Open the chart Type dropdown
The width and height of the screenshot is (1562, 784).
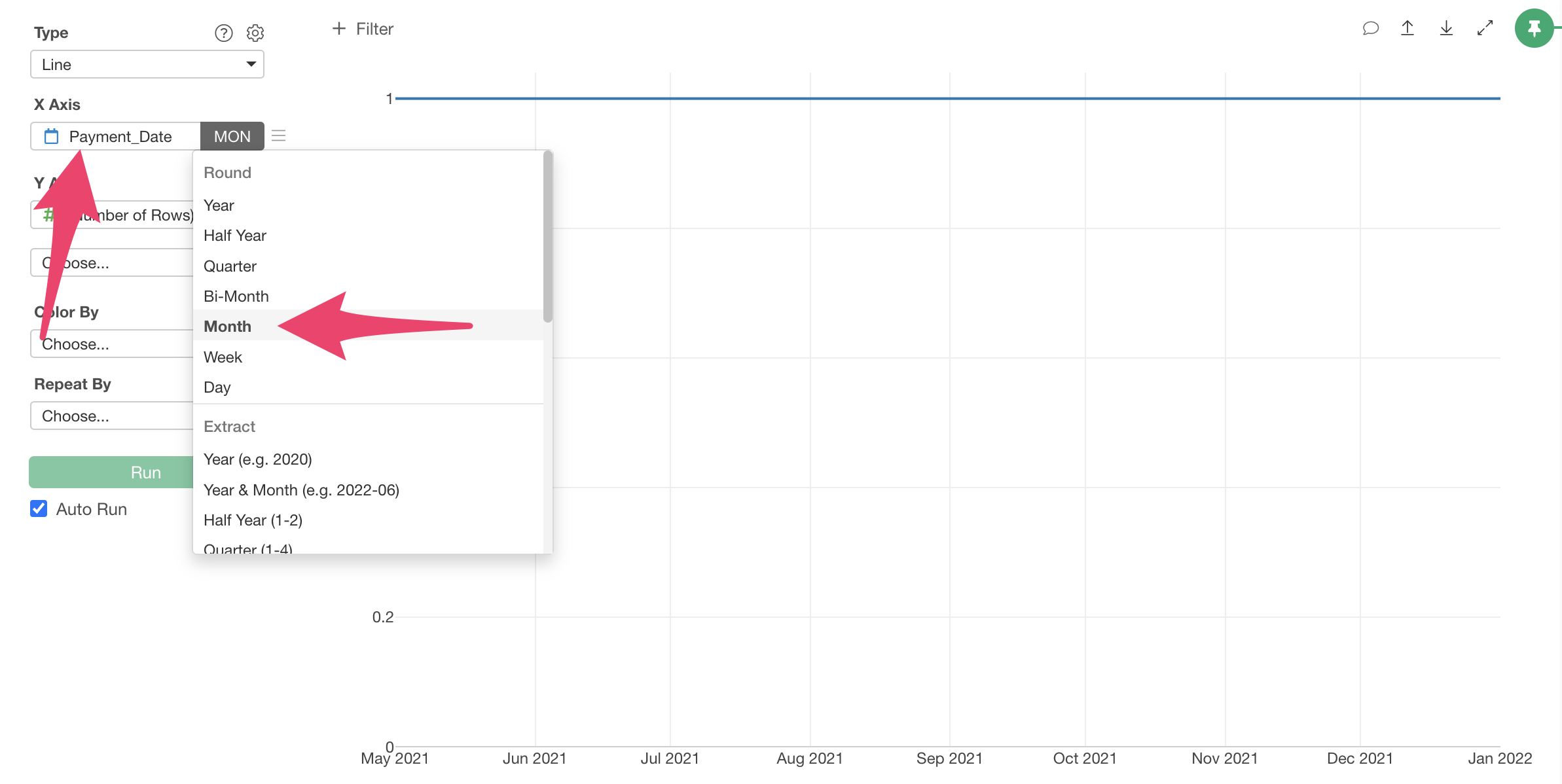147,65
